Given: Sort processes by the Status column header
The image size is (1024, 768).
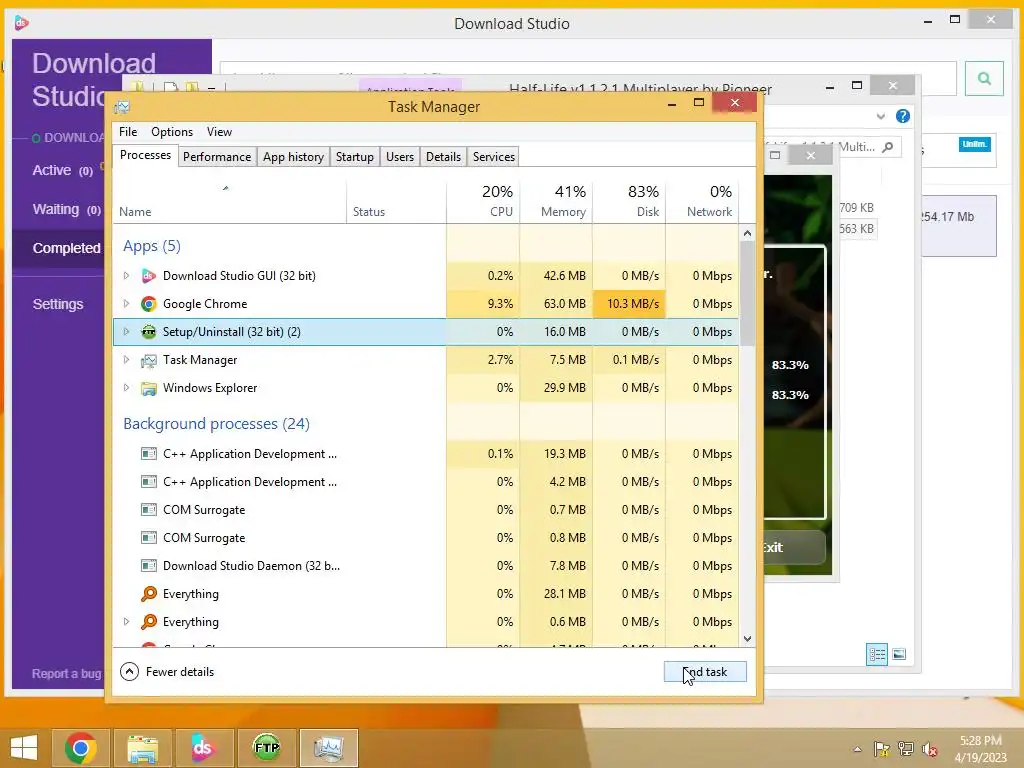Looking at the screenshot, I should (x=396, y=201).
